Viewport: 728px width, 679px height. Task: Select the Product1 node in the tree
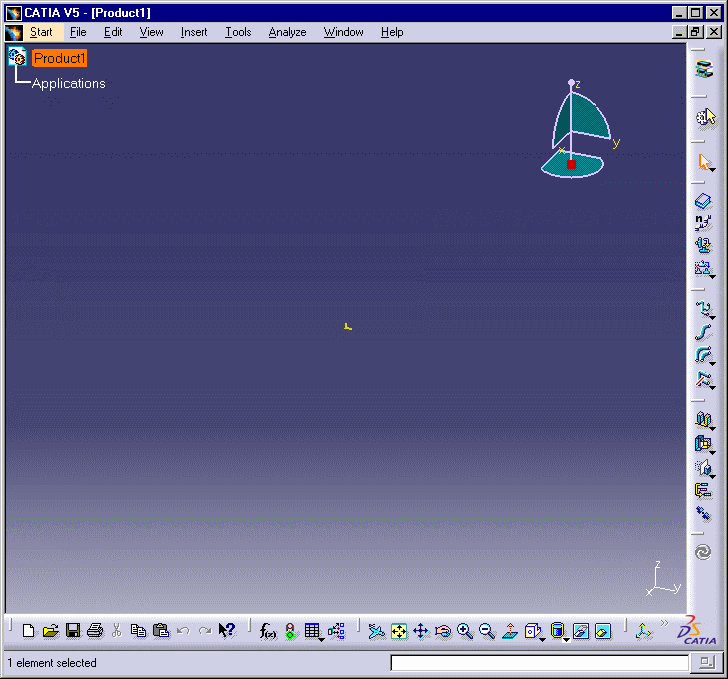tap(60, 58)
